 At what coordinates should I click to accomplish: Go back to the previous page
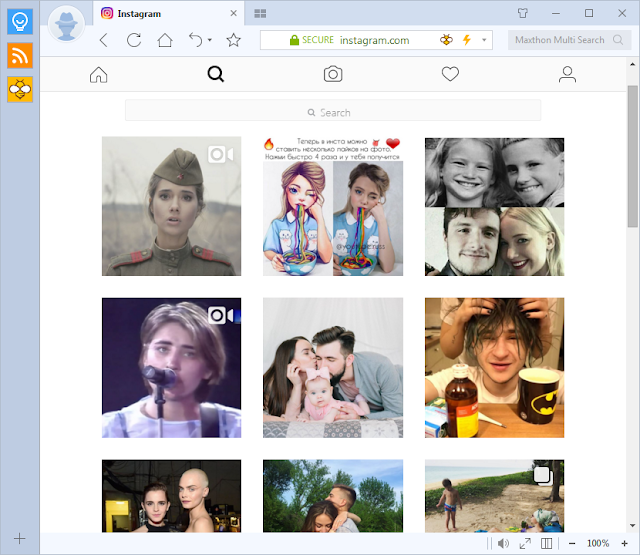coord(104,40)
